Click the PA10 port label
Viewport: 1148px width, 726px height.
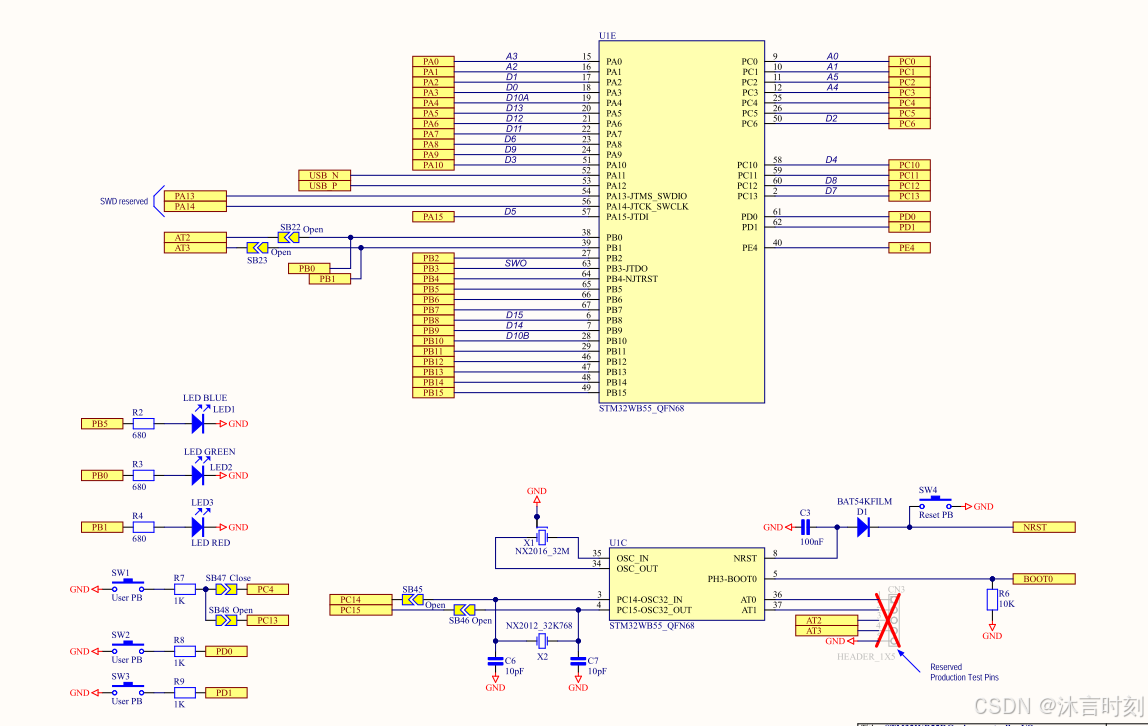[433, 165]
